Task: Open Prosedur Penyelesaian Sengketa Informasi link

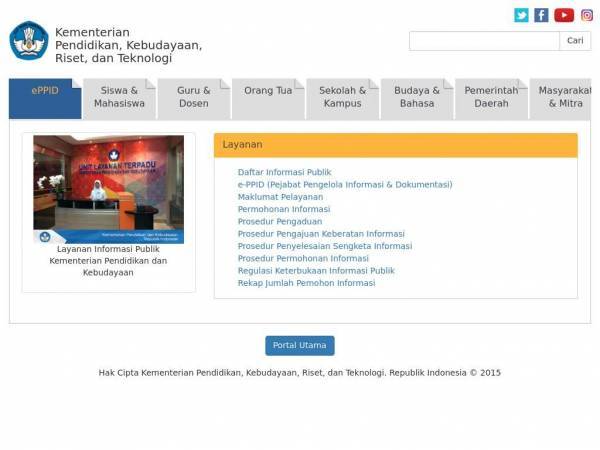Action: click(x=325, y=246)
